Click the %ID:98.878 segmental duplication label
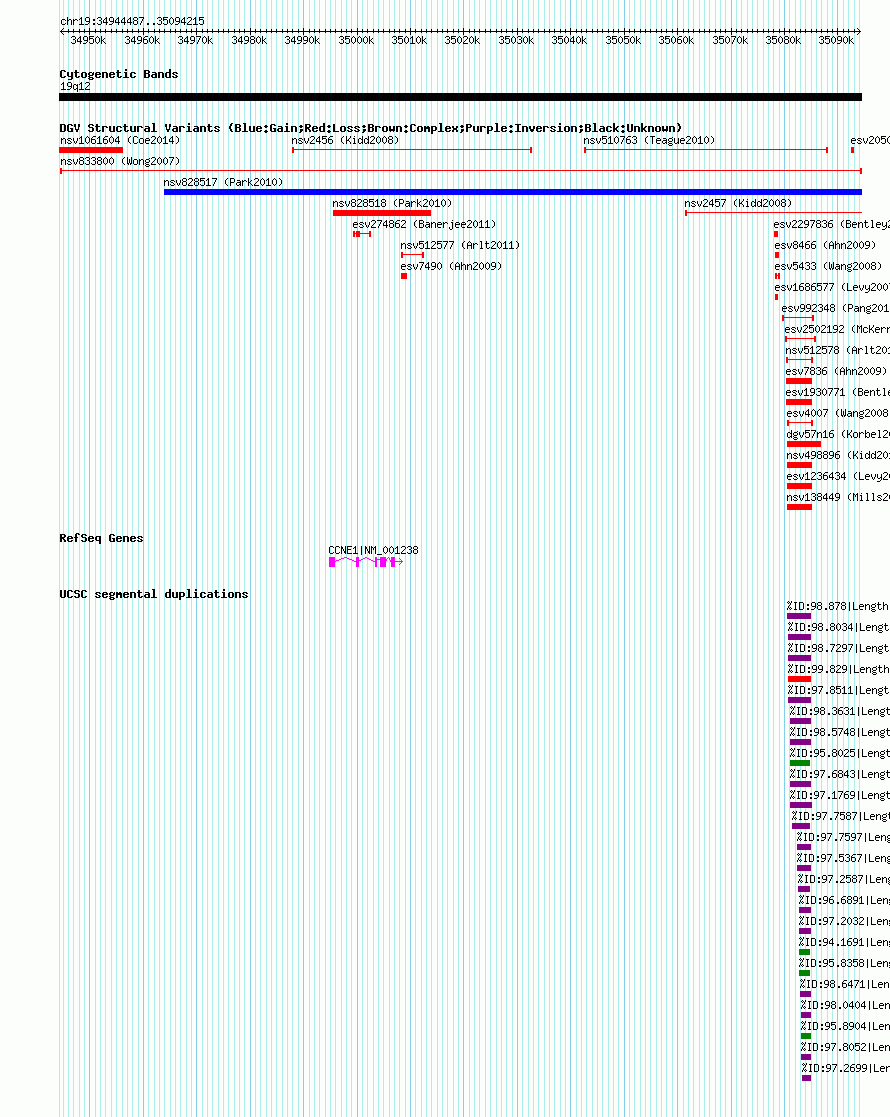The width and height of the screenshot is (890, 1117). point(838,606)
